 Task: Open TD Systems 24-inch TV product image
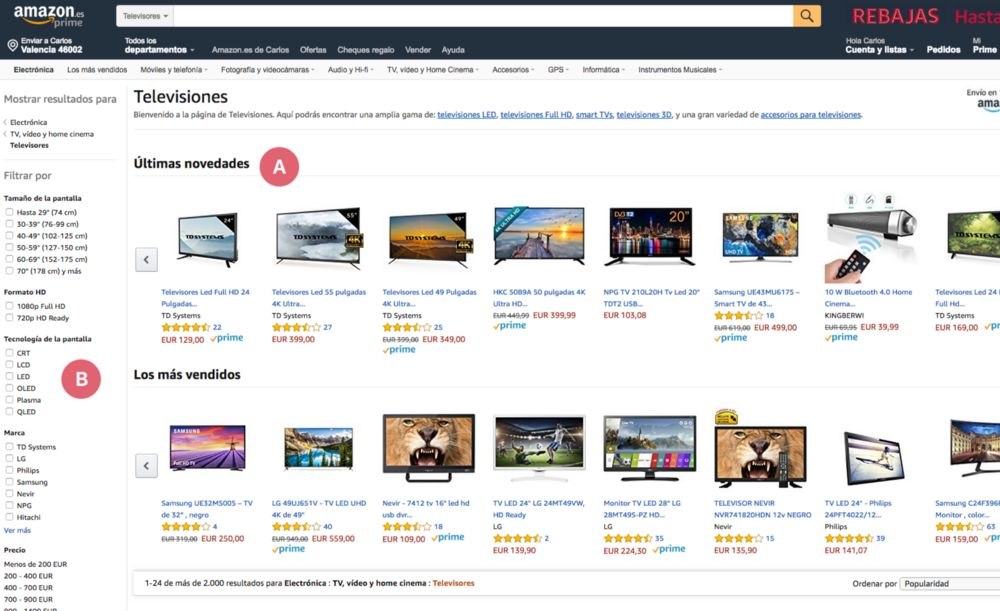tap(208, 239)
